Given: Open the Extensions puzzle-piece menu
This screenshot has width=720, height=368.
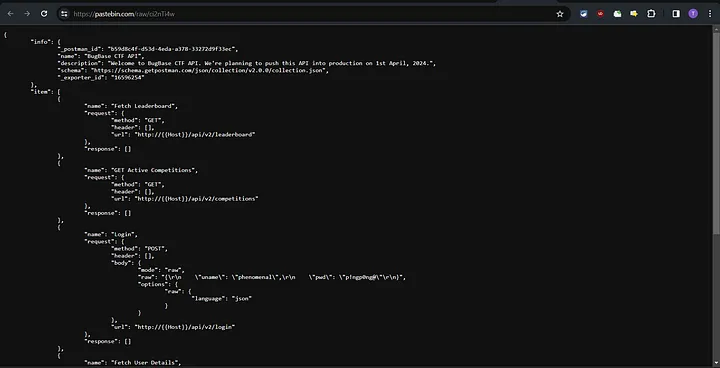Looking at the screenshot, I should [x=651, y=14].
